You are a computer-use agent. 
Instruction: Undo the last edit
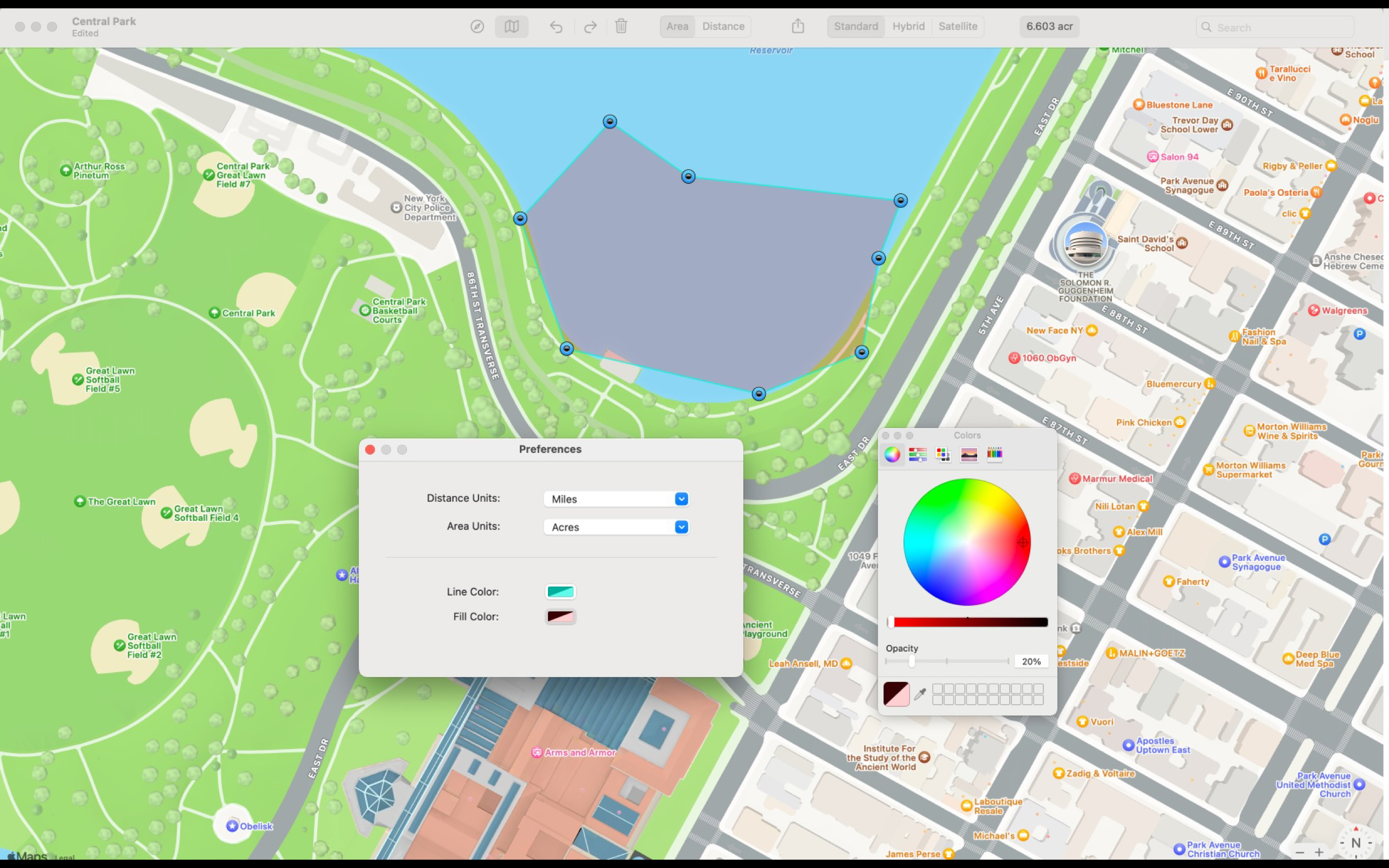click(x=556, y=27)
